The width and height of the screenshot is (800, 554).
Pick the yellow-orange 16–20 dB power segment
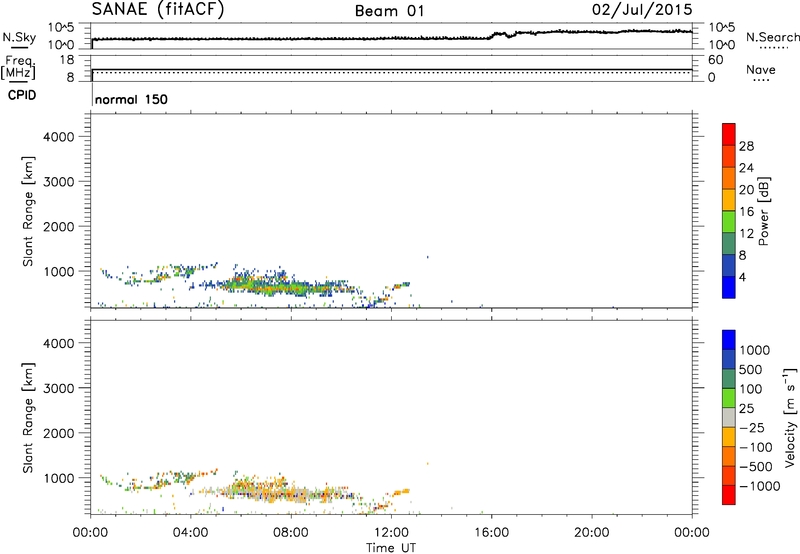tap(729, 199)
